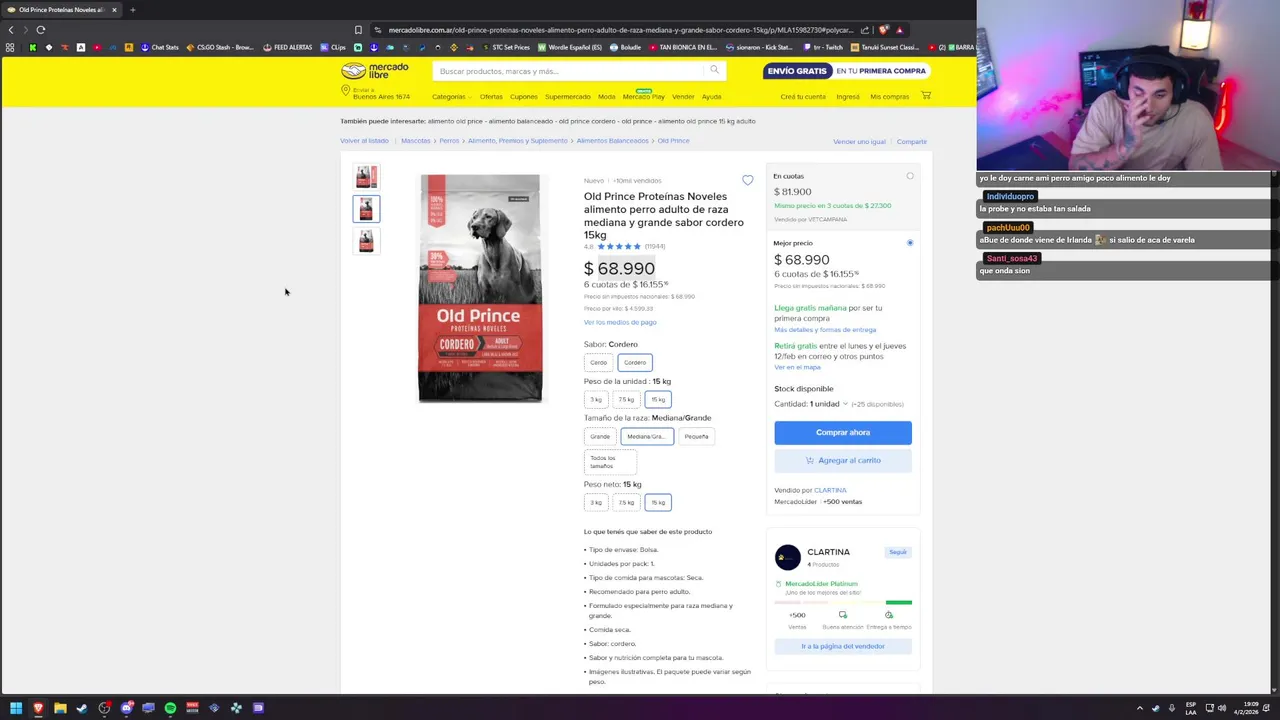Expand the Categorías dropdown
The image size is (1280, 720).
tap(452, 97)
